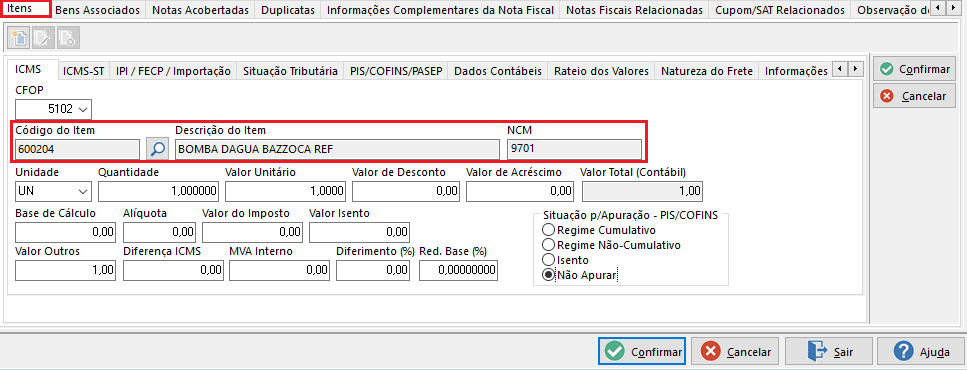Click the Valor de Desconto field
The height and width of the screenshot is (370, 967).
pos(406,192)
